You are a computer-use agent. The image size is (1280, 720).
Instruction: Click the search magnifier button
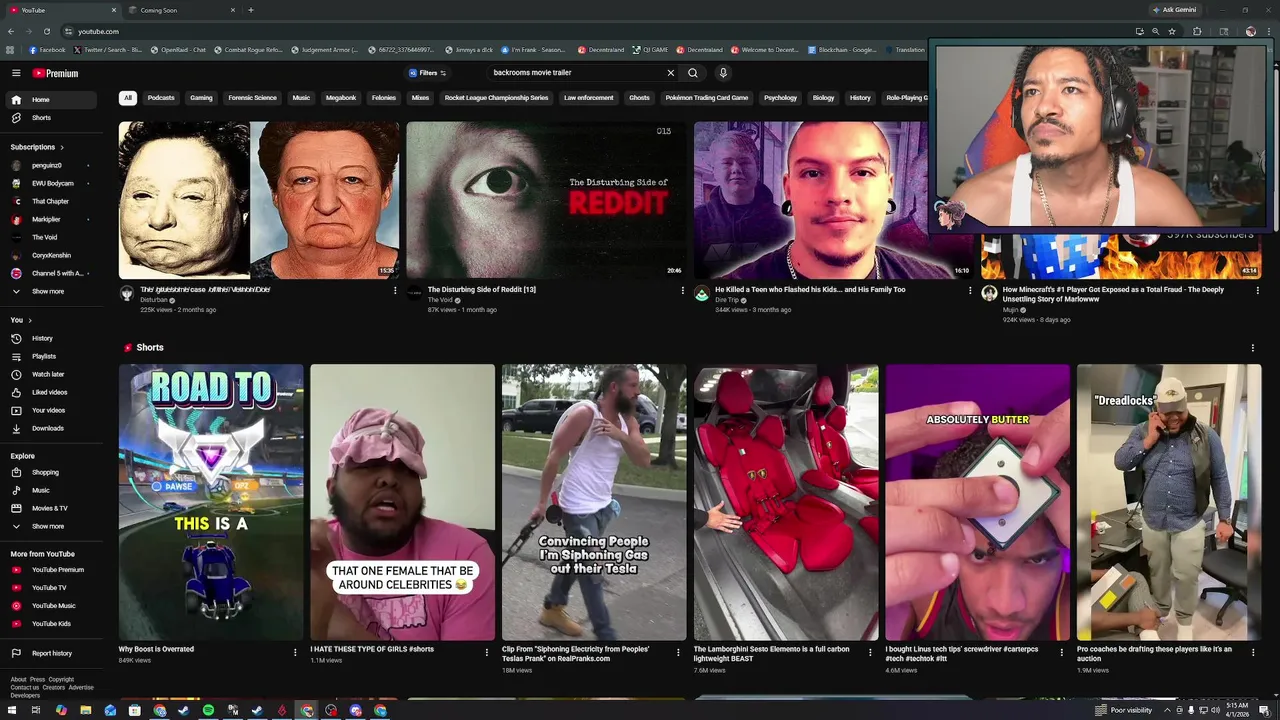692,73
